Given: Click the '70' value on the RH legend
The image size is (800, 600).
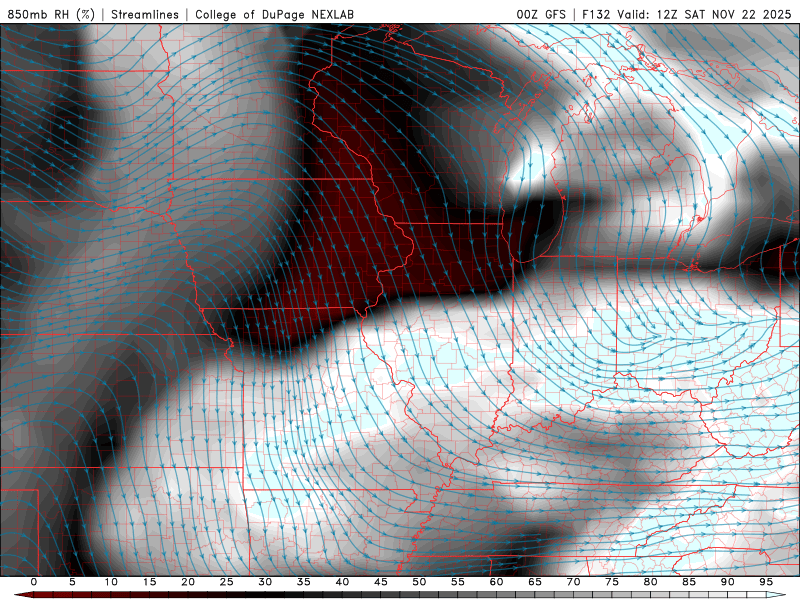Looking at the screenshot, I should (x=573, y=582).
